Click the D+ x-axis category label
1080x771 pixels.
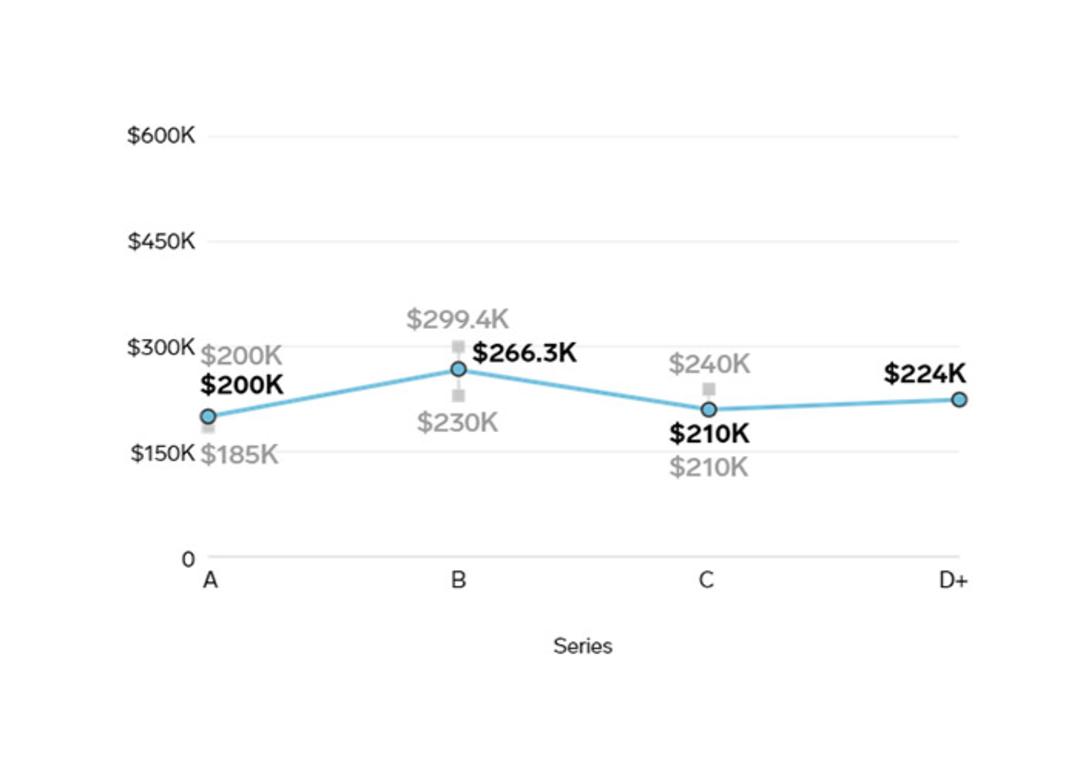click(953, 581)
